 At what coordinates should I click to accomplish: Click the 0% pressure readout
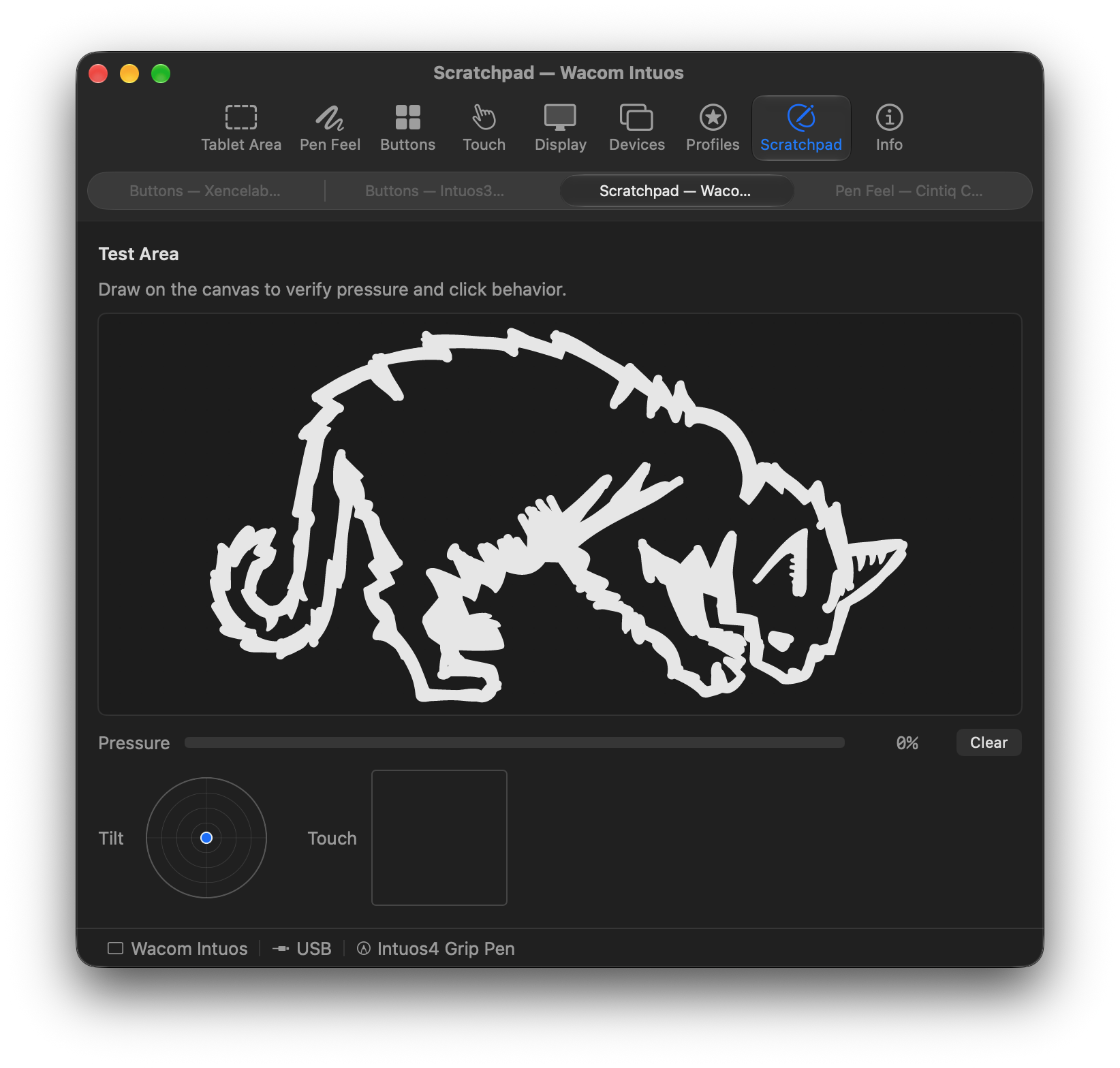[x=907, y=743]
